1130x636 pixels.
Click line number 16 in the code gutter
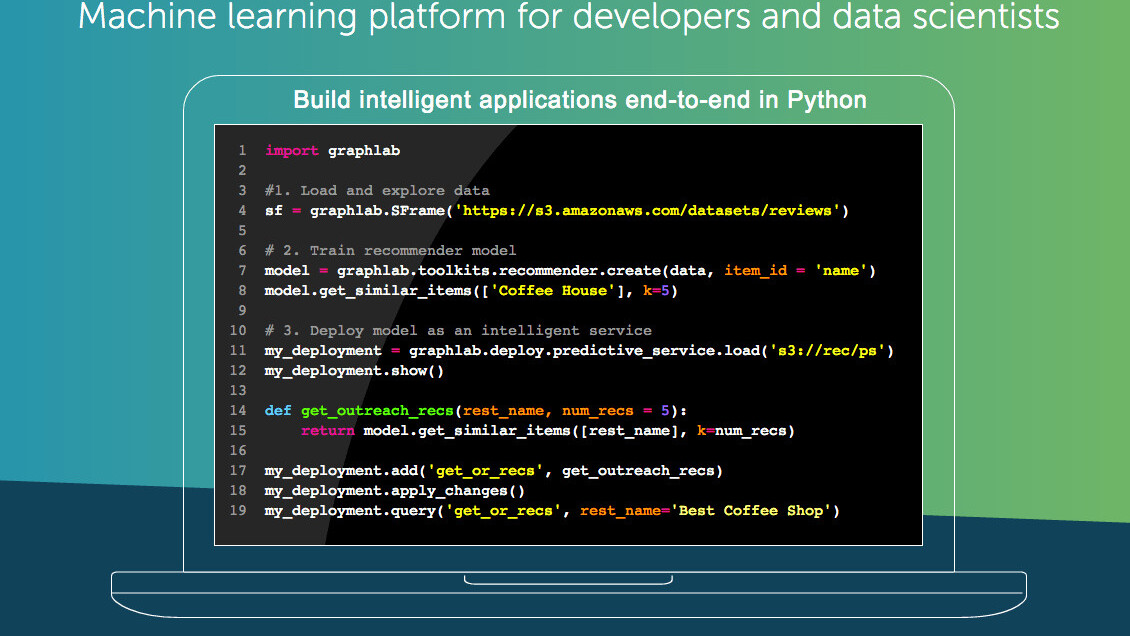[x=238, y=450]
